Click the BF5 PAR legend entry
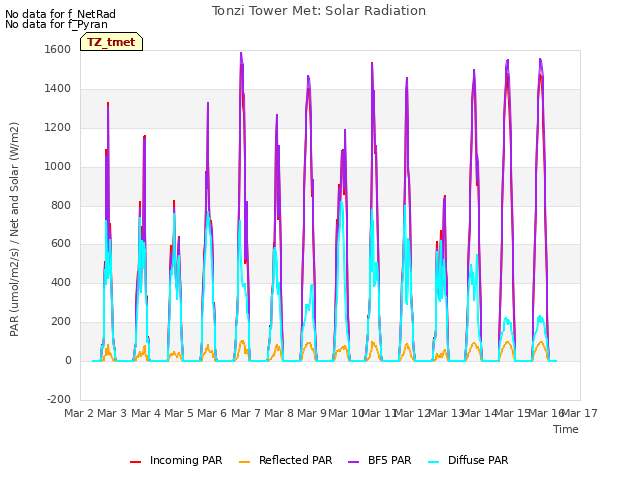 [380, 460]
